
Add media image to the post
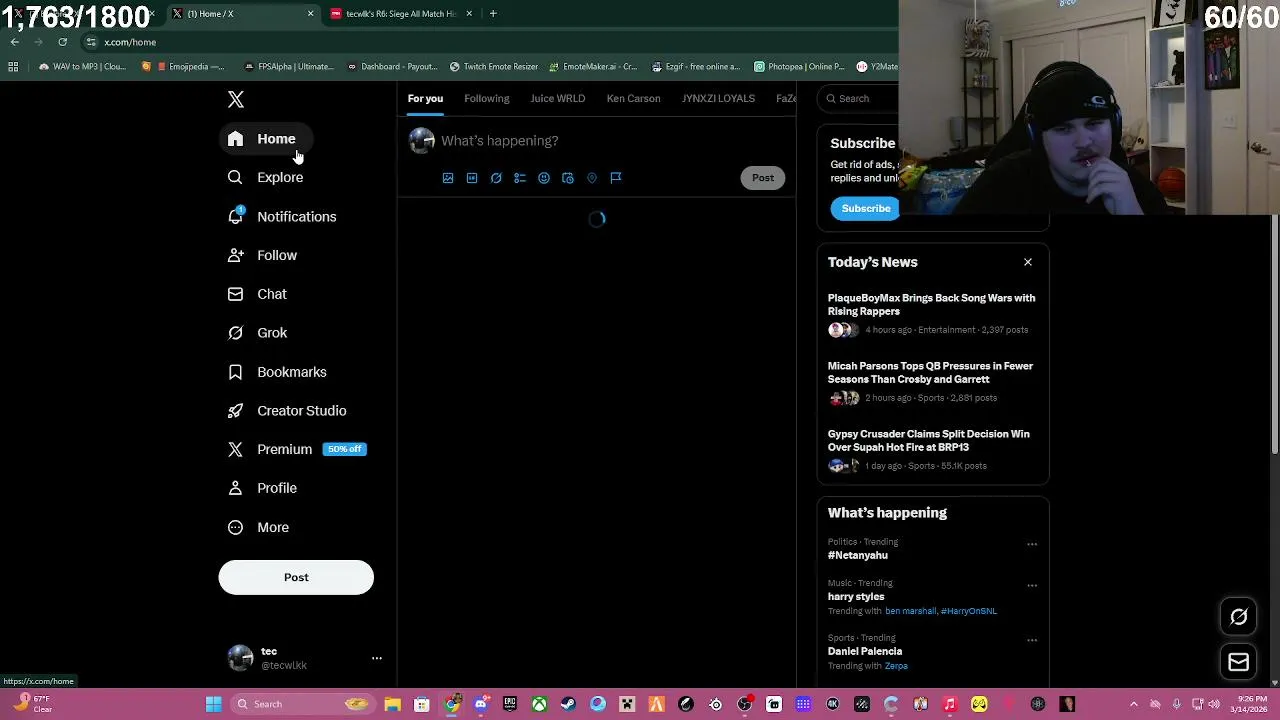tap(448, 178)
